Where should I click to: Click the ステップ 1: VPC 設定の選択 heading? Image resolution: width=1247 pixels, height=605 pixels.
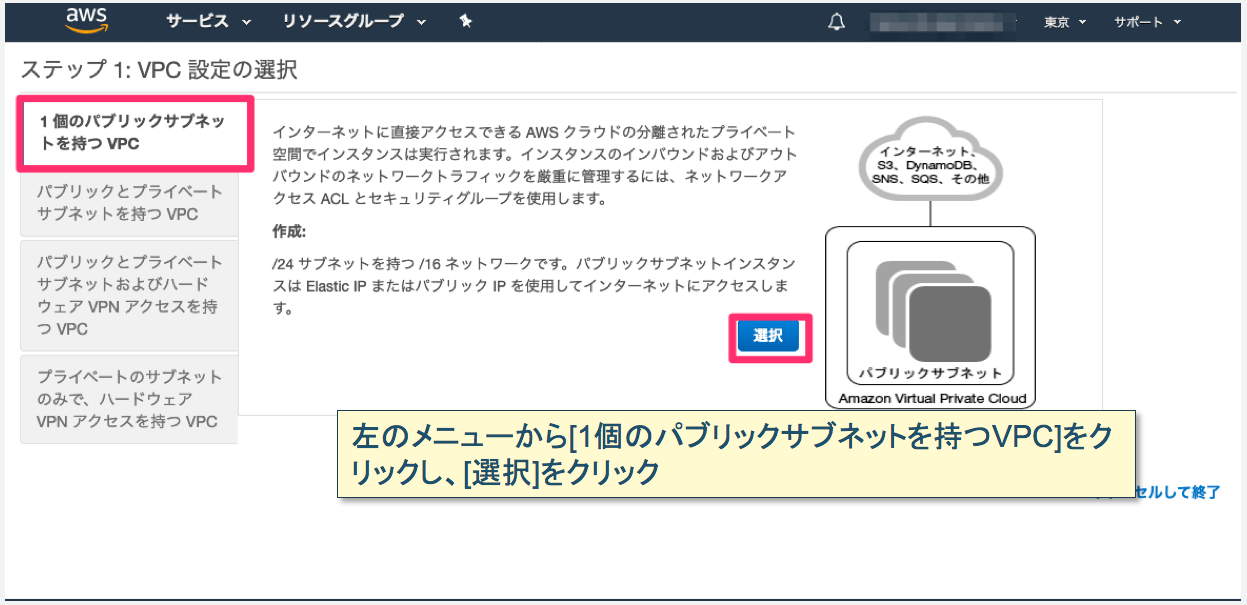pos(159,70)
